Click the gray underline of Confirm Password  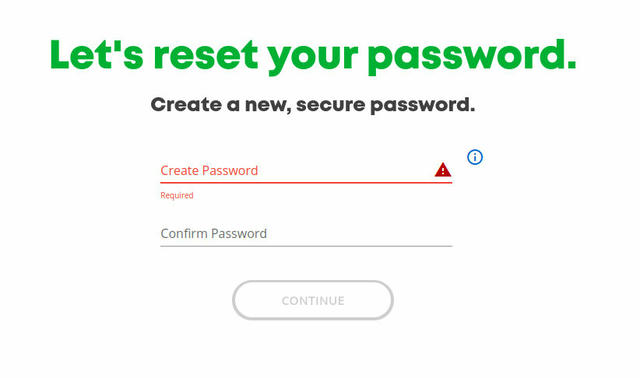point(306,246)
